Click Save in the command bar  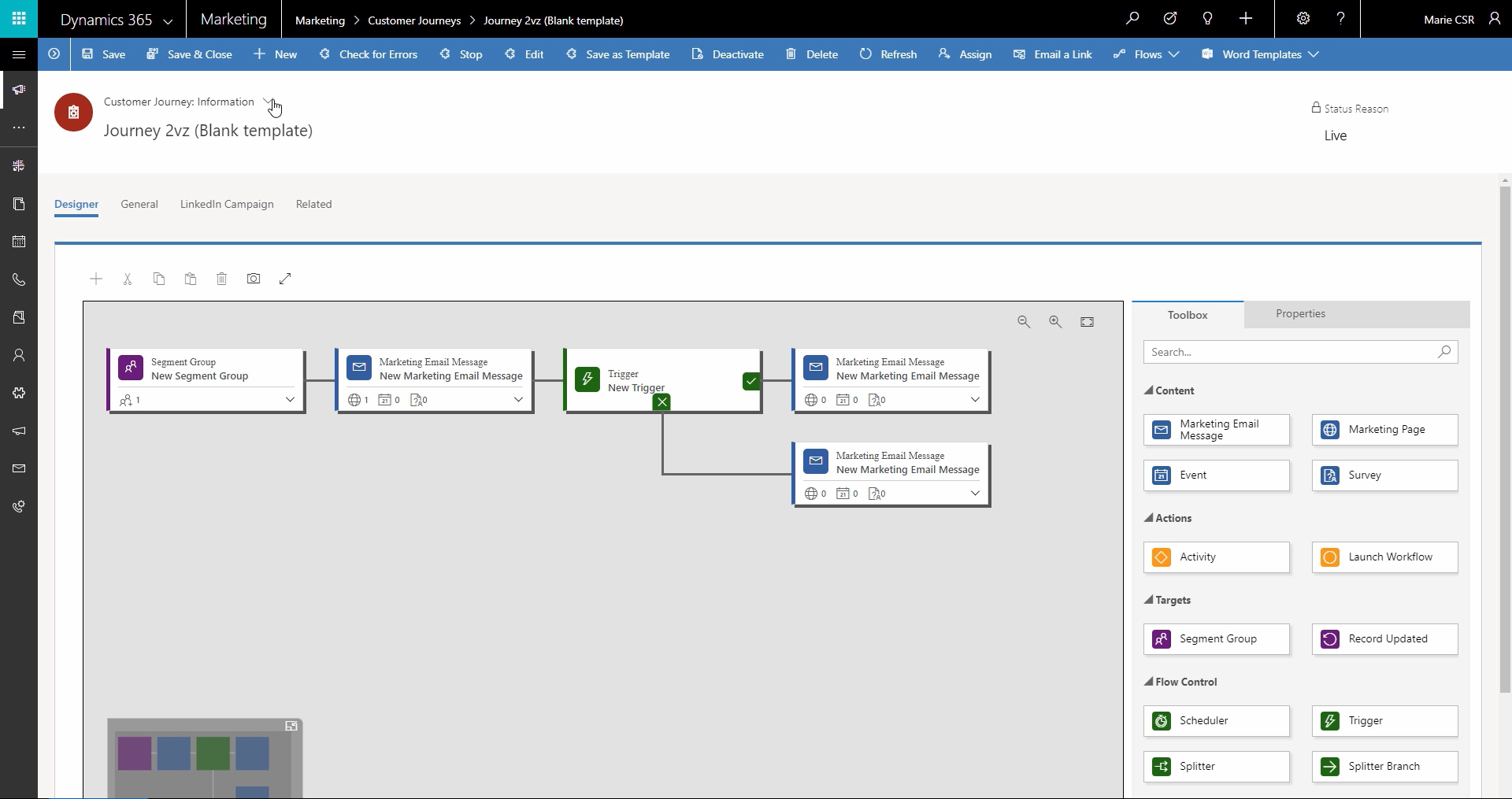pyautogui.click(x=104, y=54)
